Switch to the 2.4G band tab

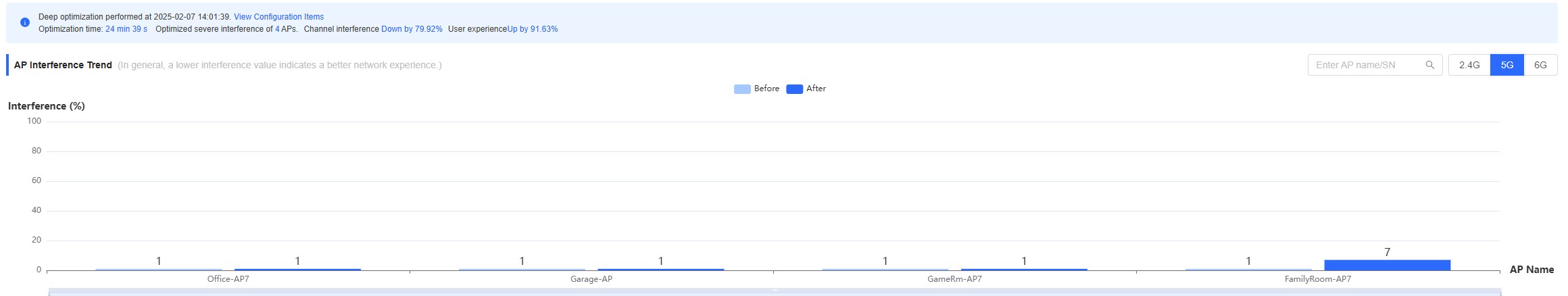click(x=1469, y=65)
